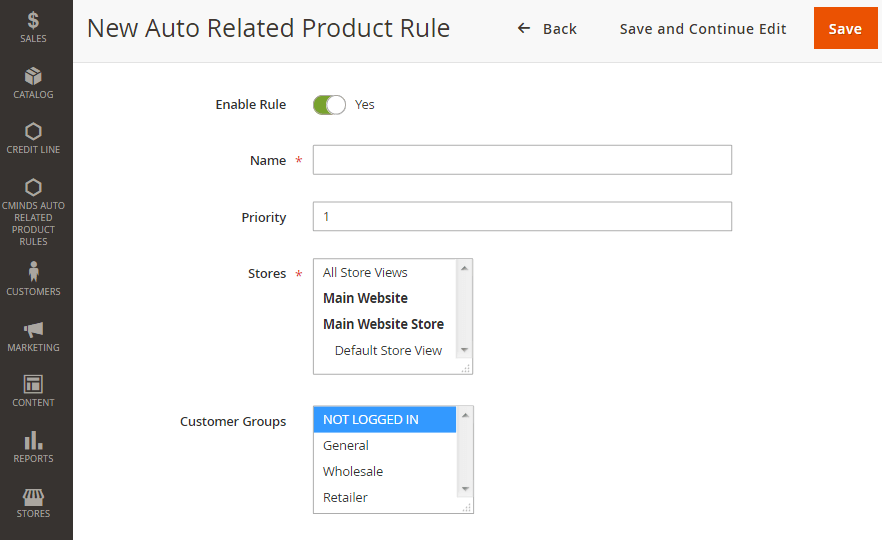This screenshot has height=540, width=882.
Task: Open the Catalog cube icon
Action: click(x=33, y=76)
